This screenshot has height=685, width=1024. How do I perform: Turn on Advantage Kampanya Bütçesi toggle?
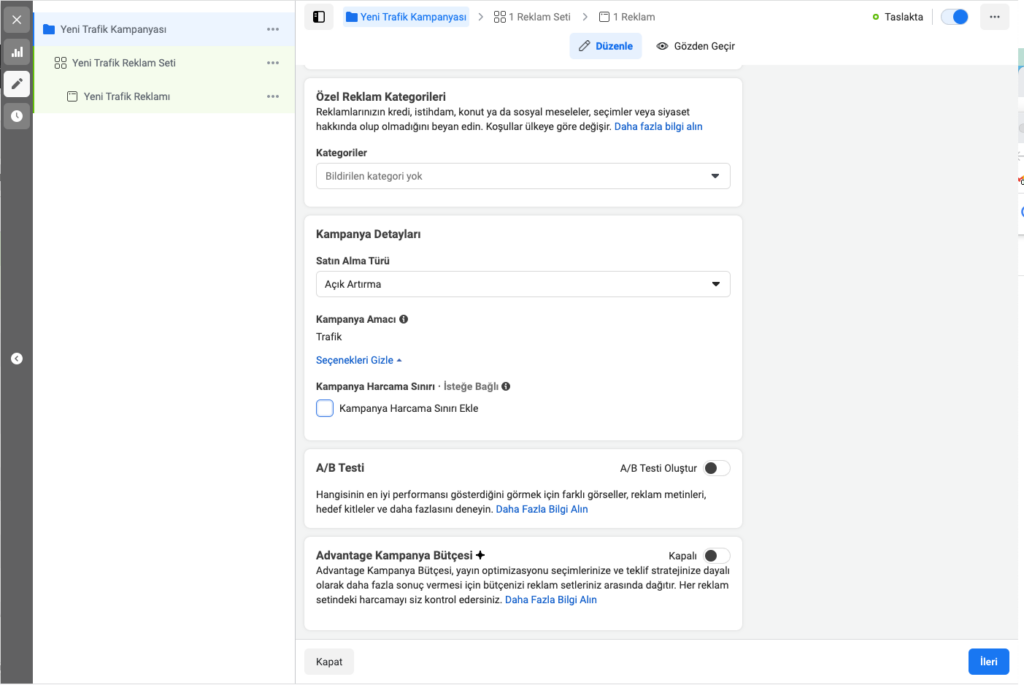pos(716,556)
